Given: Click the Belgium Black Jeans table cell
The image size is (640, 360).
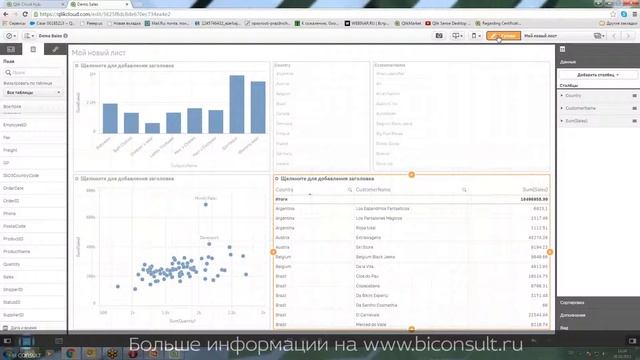Looking at the screenshot, I should click(375, 257).
